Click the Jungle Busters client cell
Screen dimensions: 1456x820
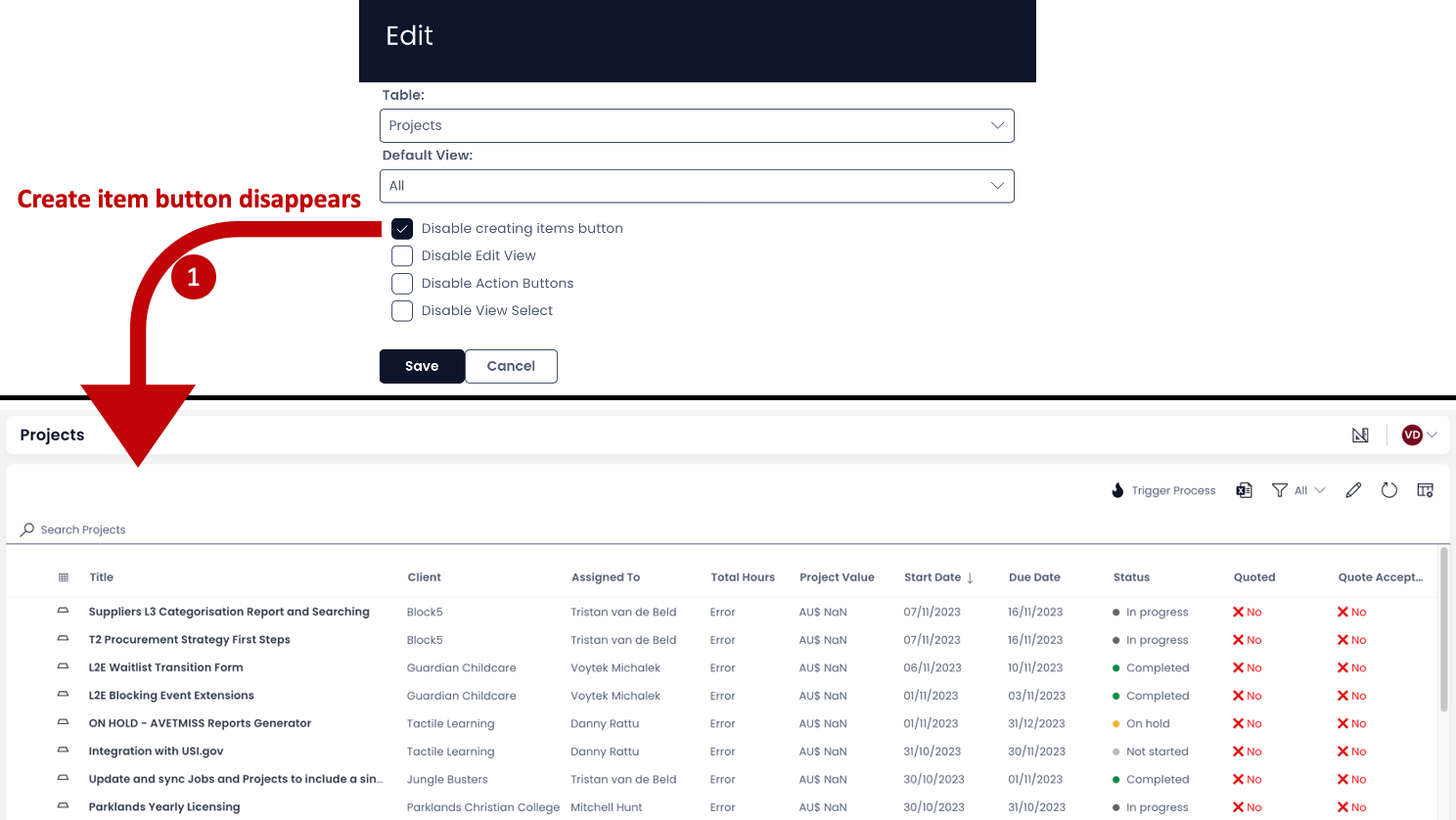(447, 780)
